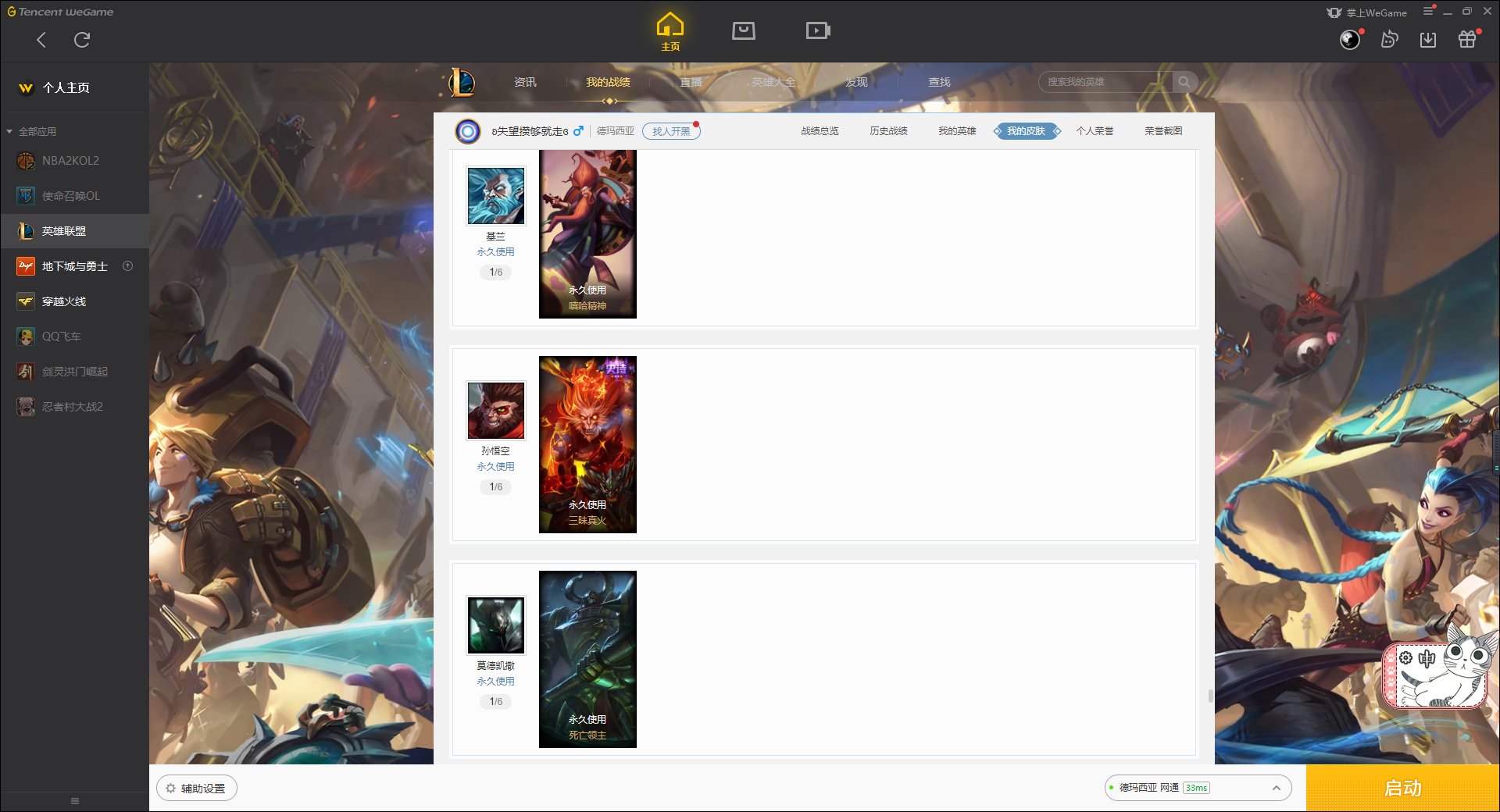Open the main menu hamburger icon

(x=1428, y=11)
